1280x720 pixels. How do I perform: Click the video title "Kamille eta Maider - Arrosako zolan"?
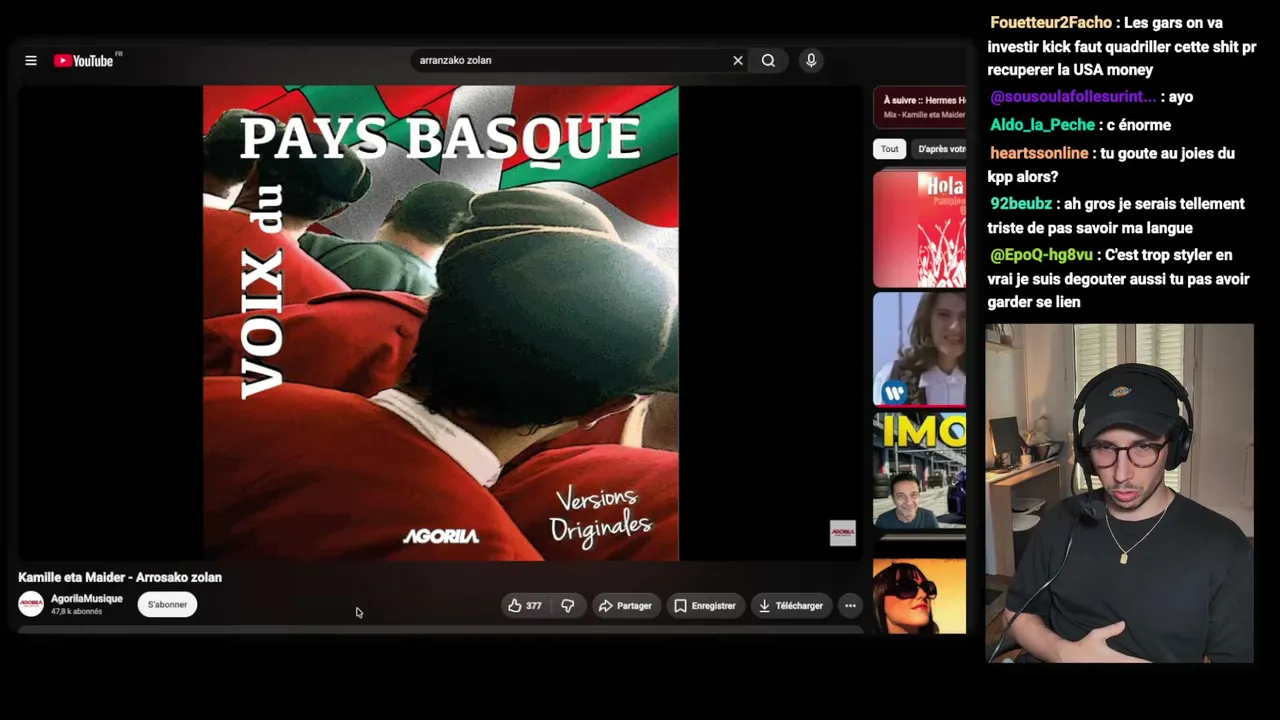click(x=120, y=577)
